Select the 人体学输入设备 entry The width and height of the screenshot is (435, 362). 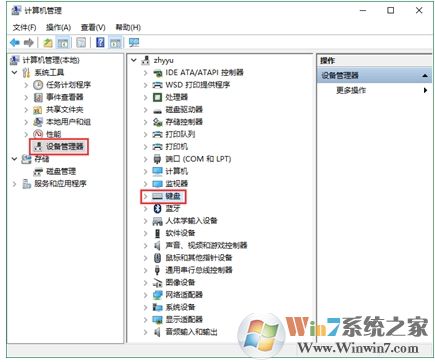tap(191, 221)
